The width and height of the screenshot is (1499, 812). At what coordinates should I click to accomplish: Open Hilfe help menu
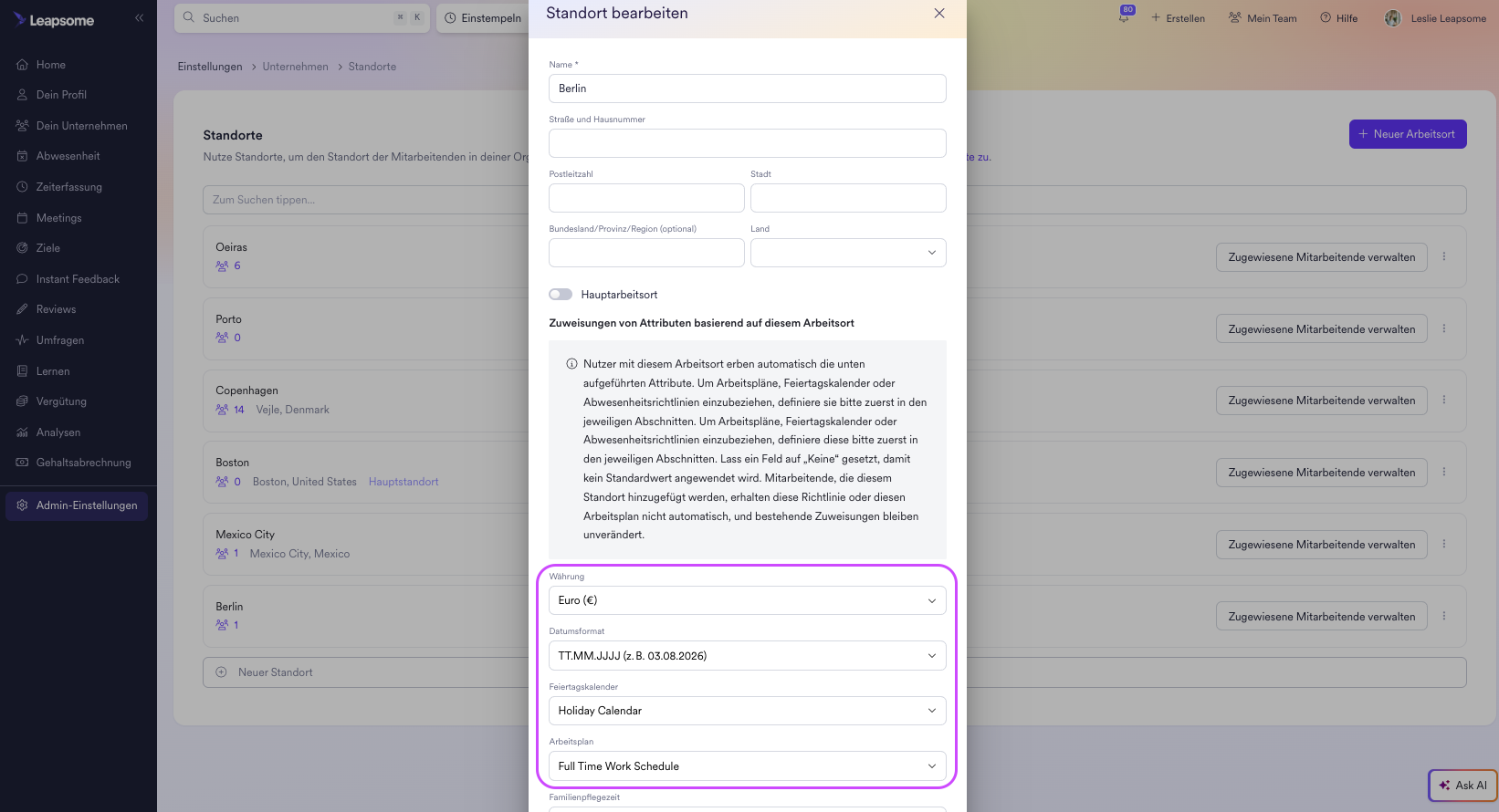1338,18
